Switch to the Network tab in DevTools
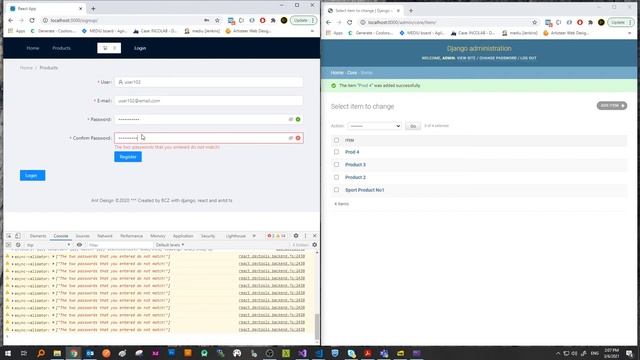Viewport: 640px width, 360px height. click(x=104, y=236)
